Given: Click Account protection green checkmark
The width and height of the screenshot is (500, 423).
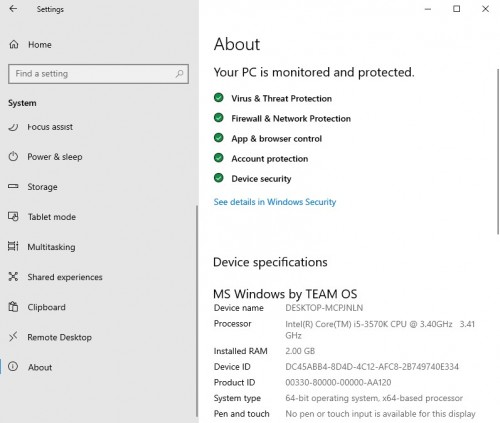Looking at the screenshot, I should (x=219, y=158).
